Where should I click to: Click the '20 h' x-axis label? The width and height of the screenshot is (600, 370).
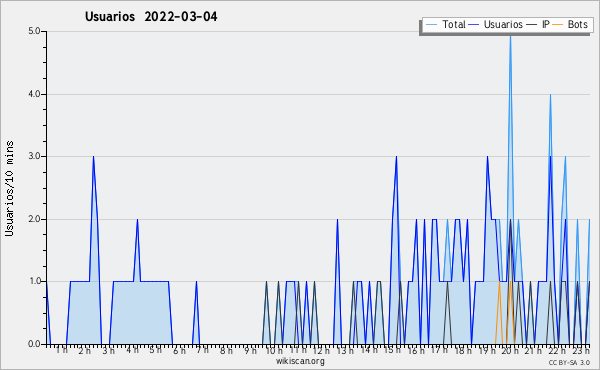pos(510,350)
